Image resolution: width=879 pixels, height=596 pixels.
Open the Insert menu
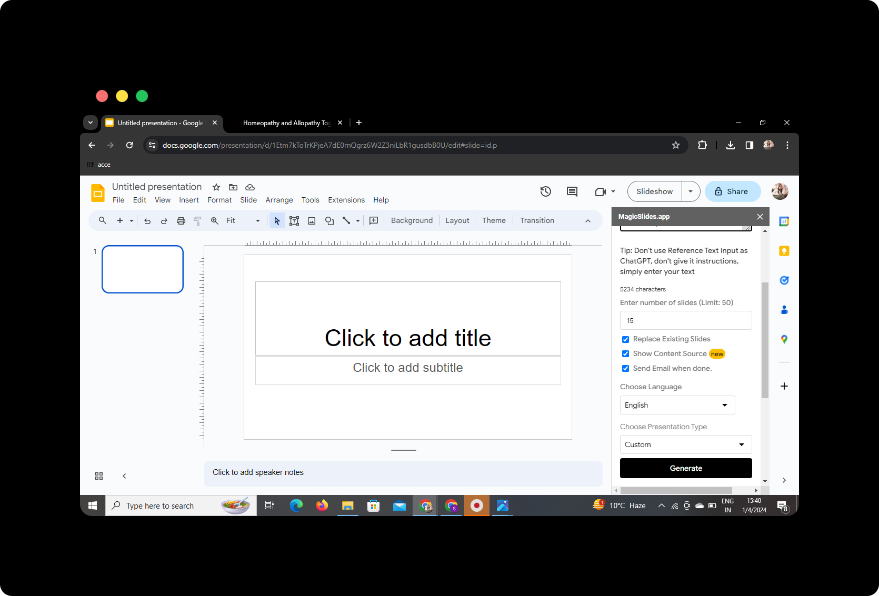click(189, 200)
